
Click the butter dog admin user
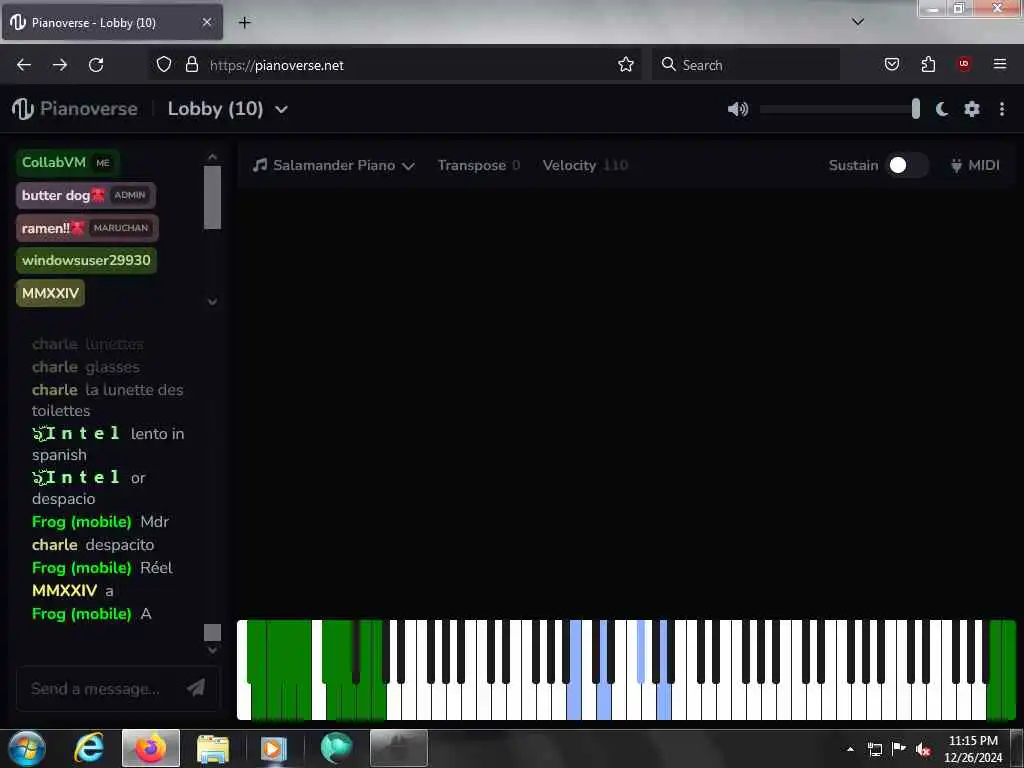pyautogui.click(x=86, y=195)
